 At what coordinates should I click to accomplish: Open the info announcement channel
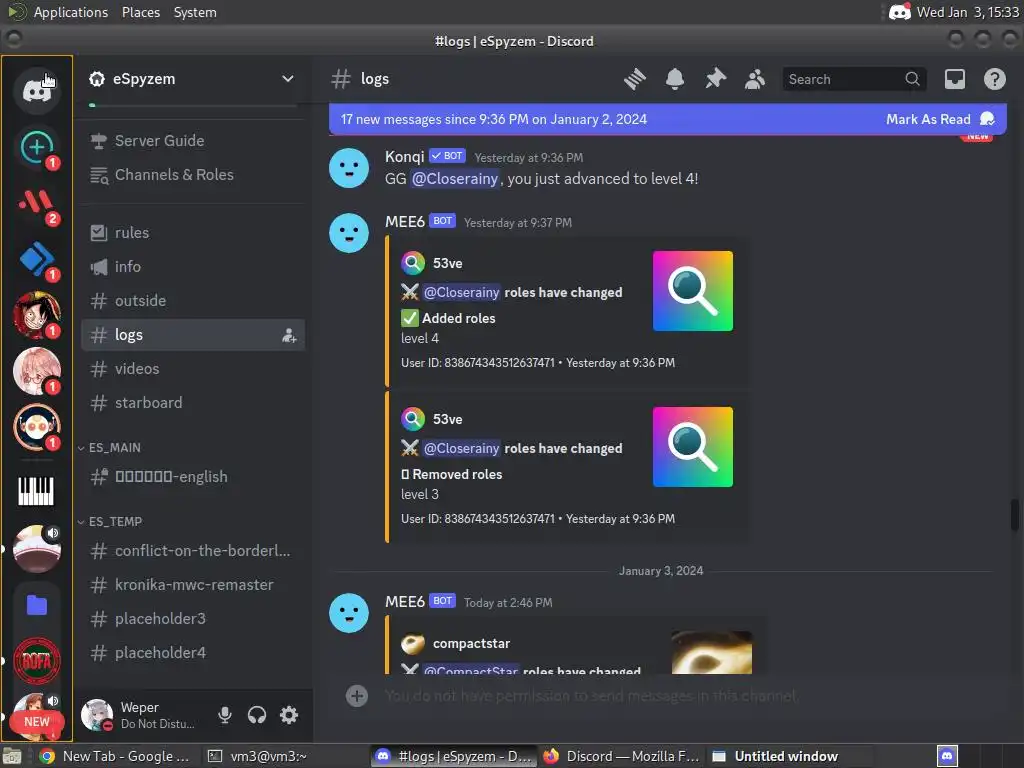(193, 266)
